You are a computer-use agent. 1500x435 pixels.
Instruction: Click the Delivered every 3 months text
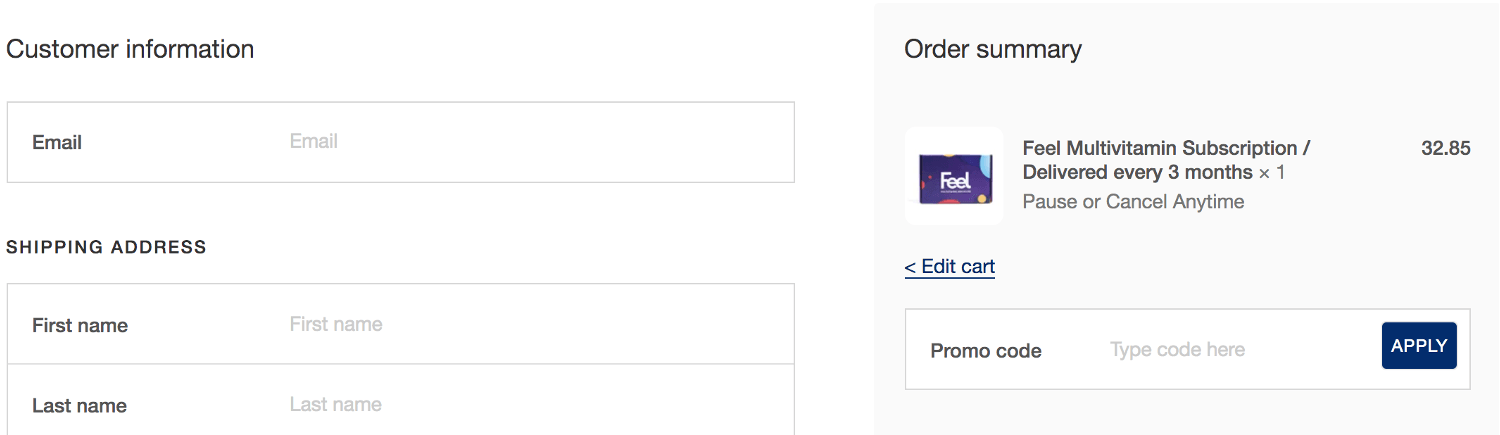click(1137, 173)
